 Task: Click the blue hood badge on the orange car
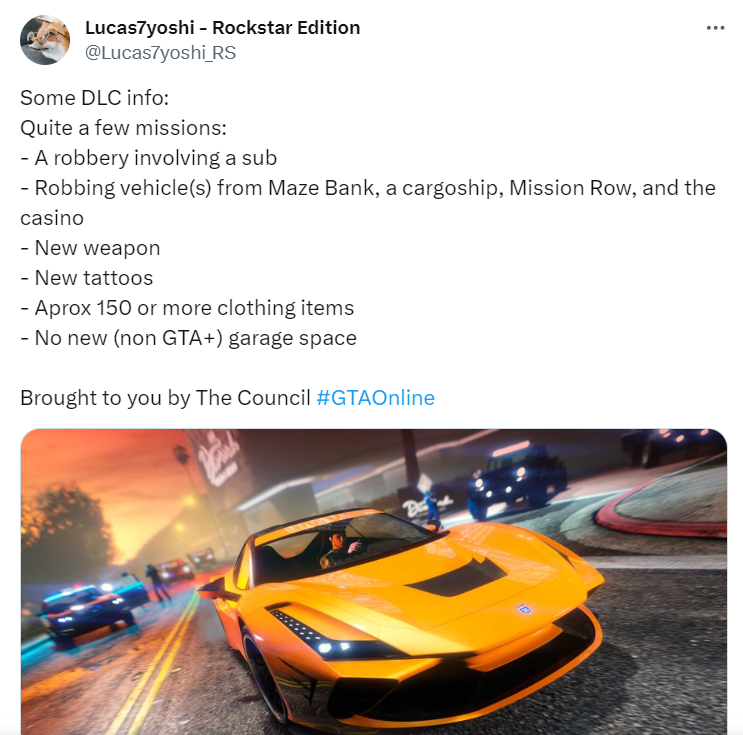click(x=524, y=609)
